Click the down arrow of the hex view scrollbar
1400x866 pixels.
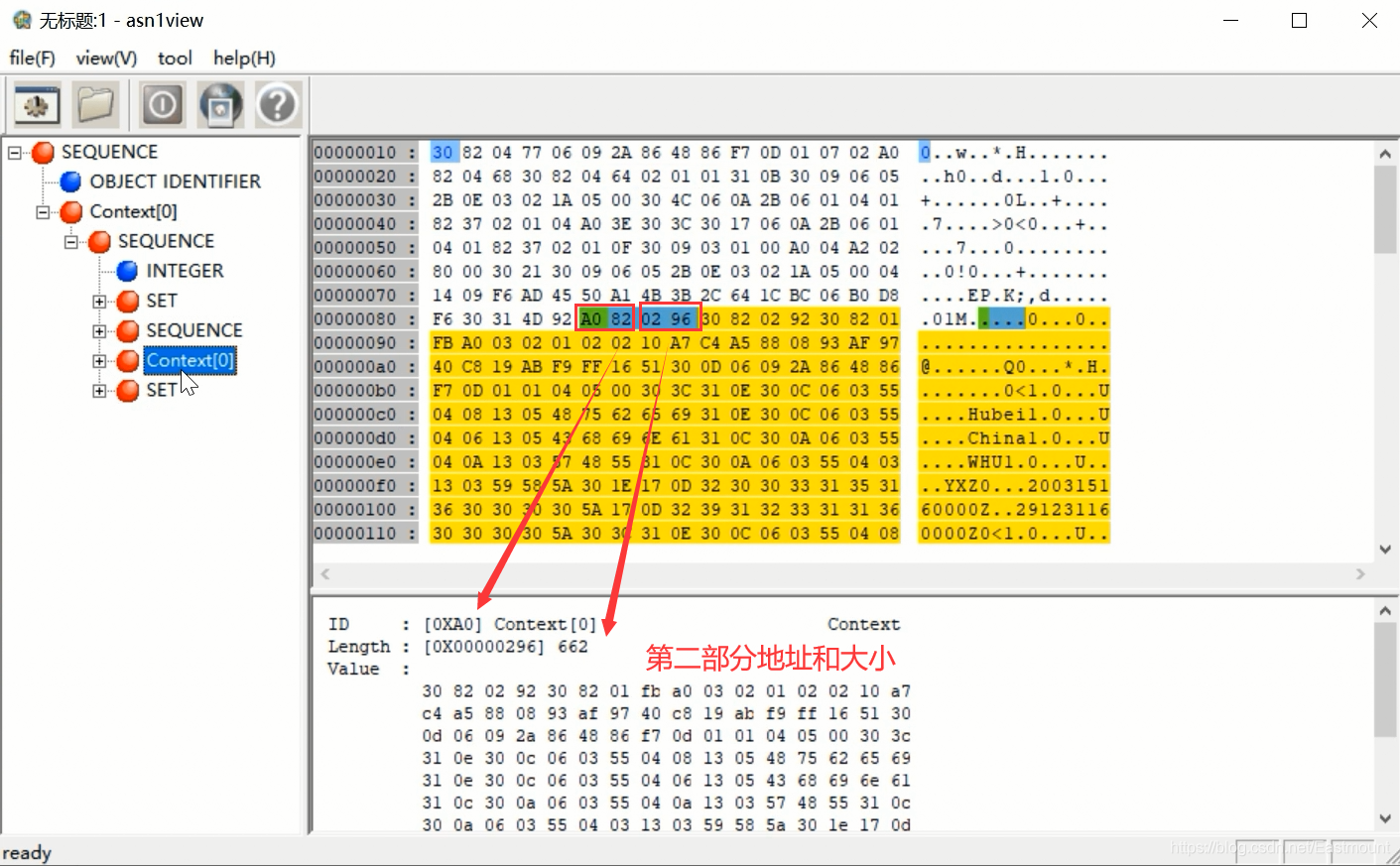click(x=1385, y=549)
